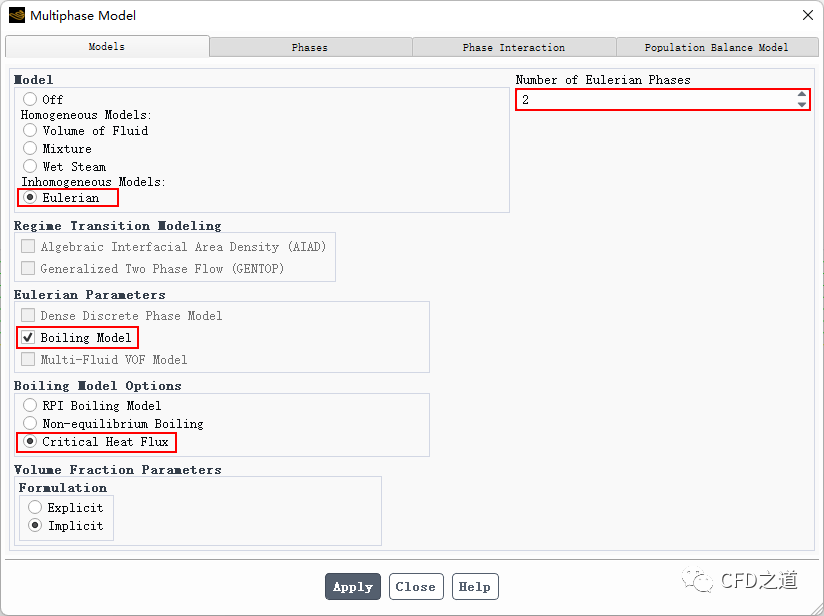Choose Non-equilibrium Boiling option
Image resolution: width=824 pixels, height=616 pixels.
[30, 423]
